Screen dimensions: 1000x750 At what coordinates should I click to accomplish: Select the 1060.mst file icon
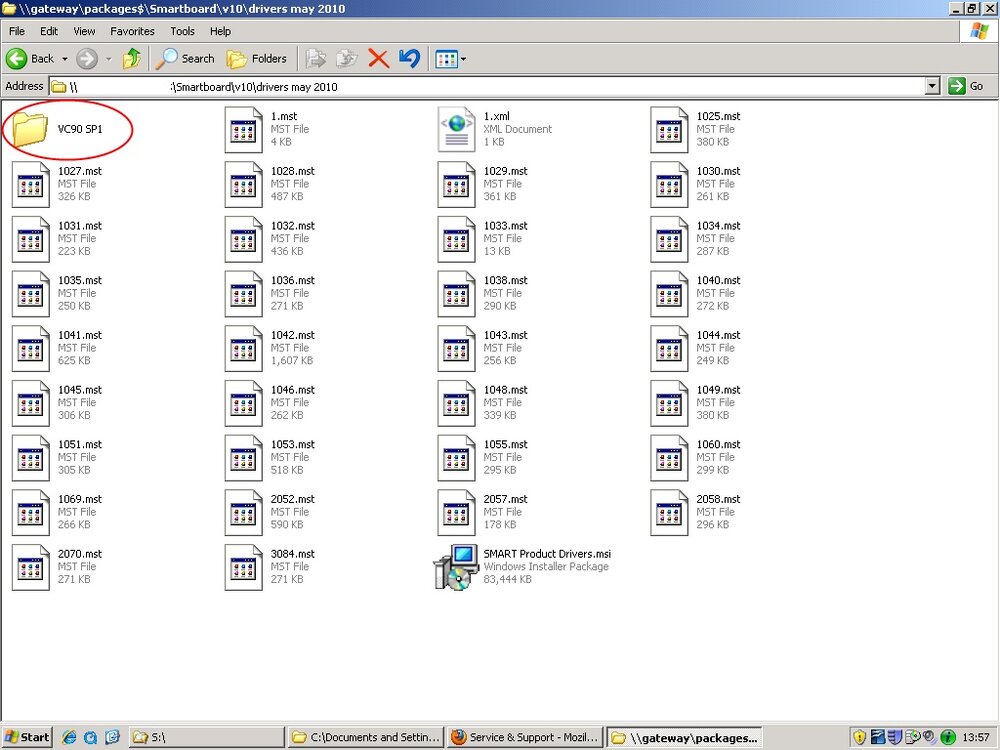[x=669, y=459]
